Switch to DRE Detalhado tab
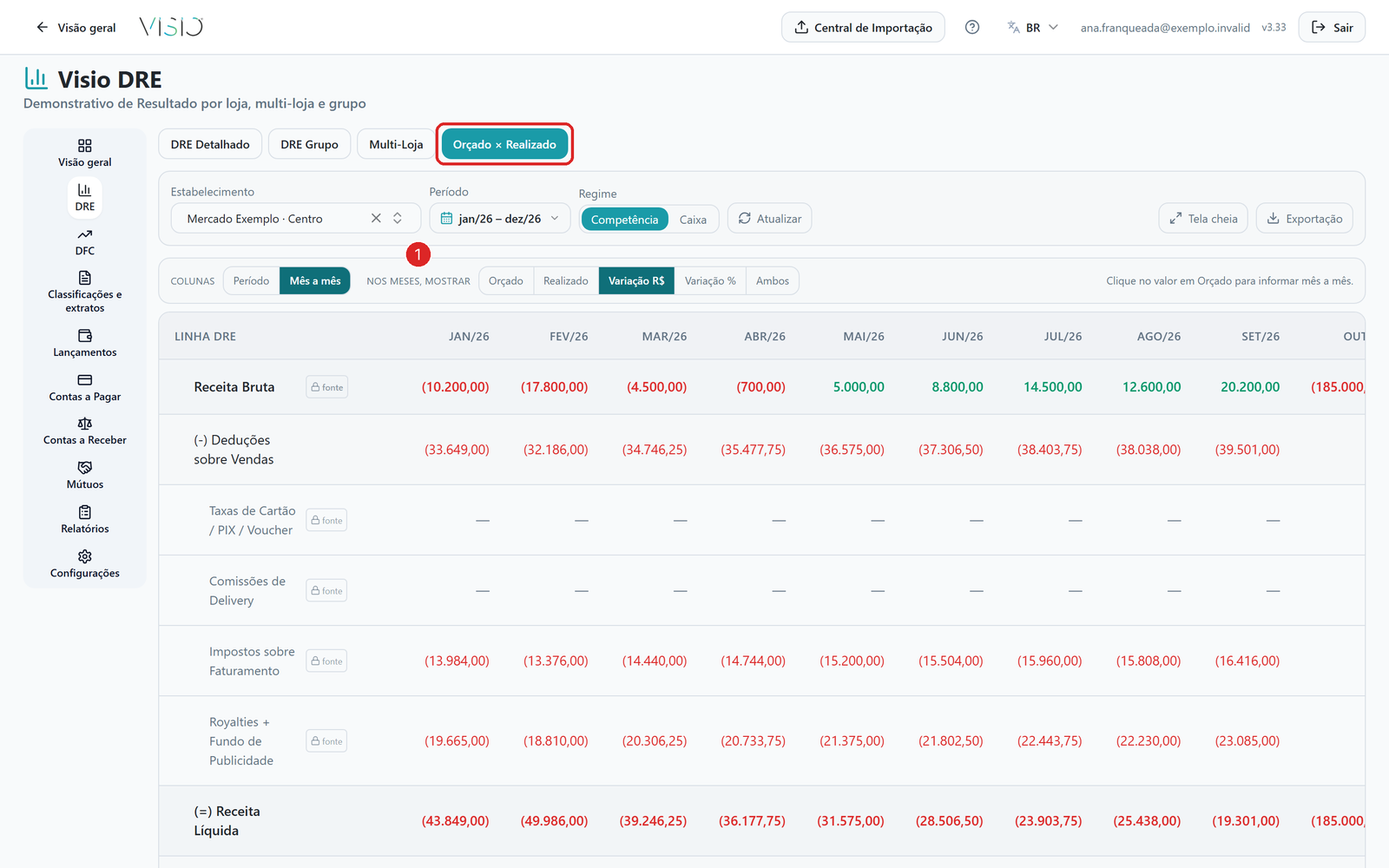The image size is (1389, 868). pyautogui.click(x=210, y=144)
